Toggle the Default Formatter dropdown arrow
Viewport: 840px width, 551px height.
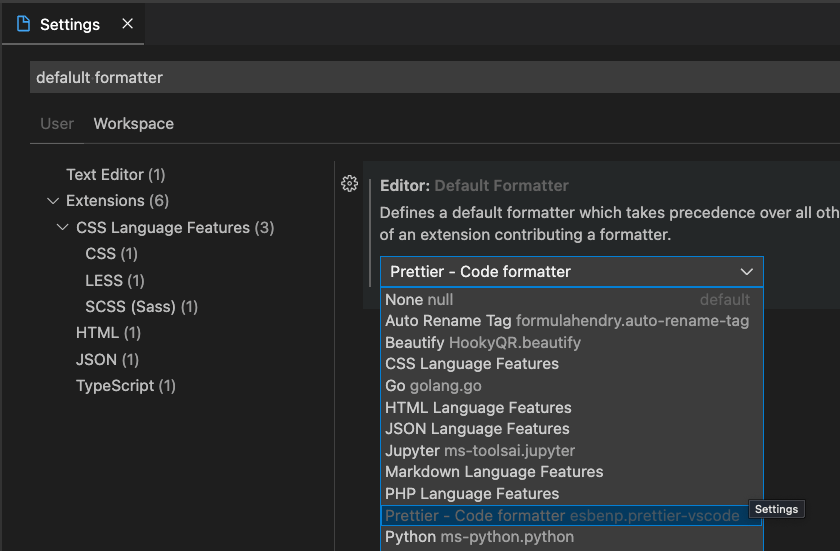747,272
